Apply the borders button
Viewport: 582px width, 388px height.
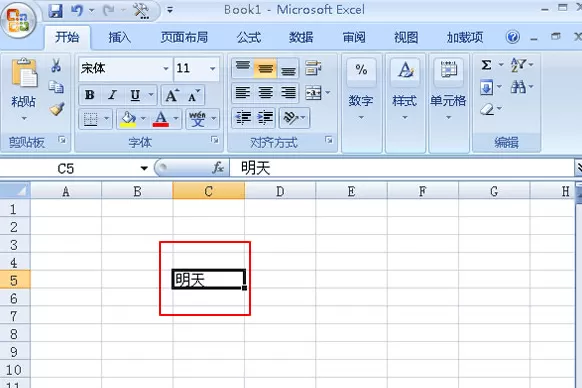point(91,119)
